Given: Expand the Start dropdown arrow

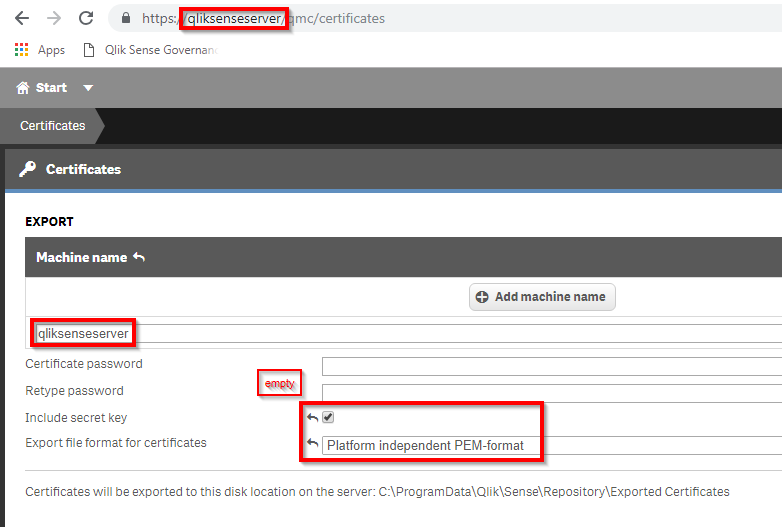Looking at the screenshot, I should 88,88.
